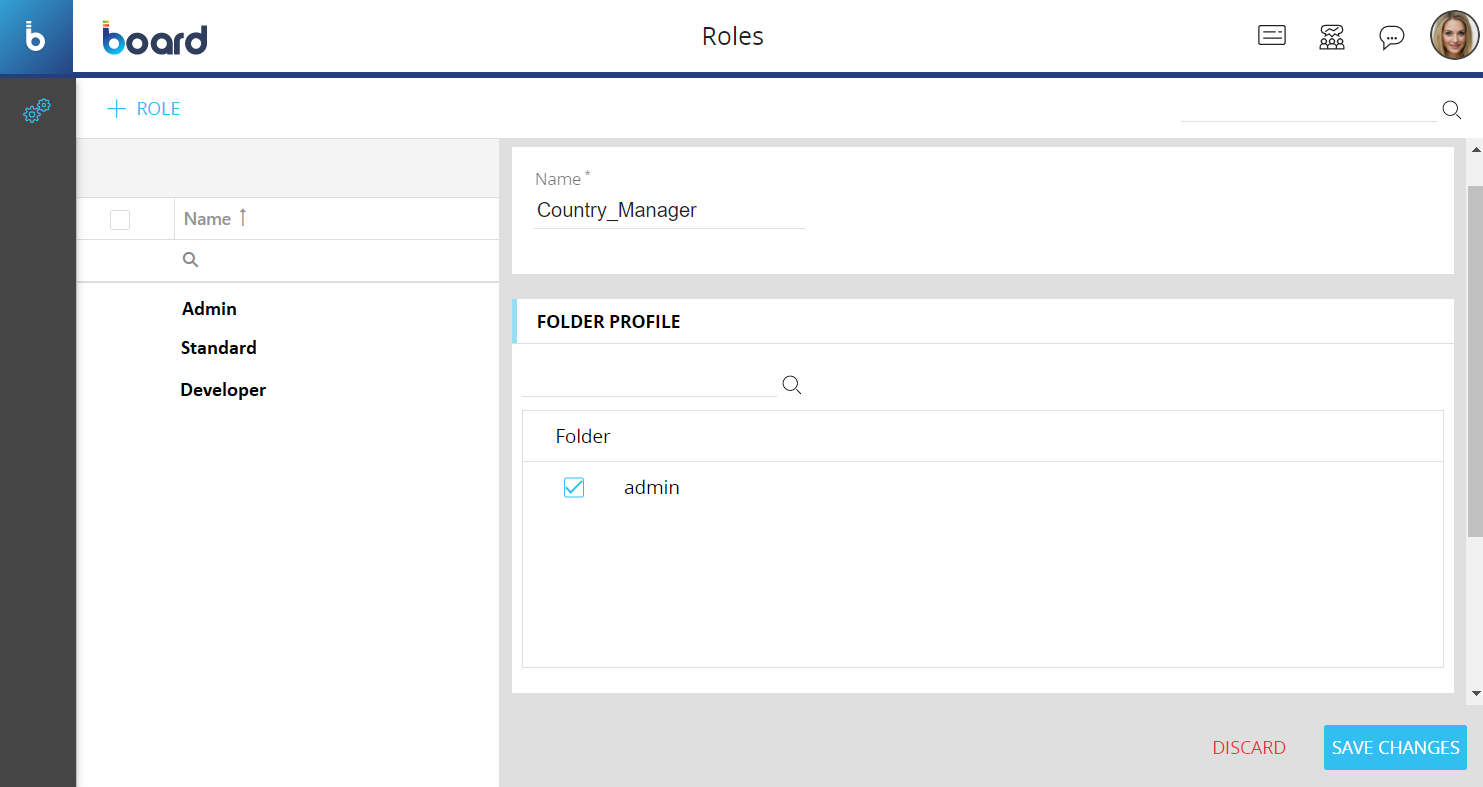This screenshot has width=1483, height=787.
Task: Click the Save Changes button
Action: (x=1394, y=748)
